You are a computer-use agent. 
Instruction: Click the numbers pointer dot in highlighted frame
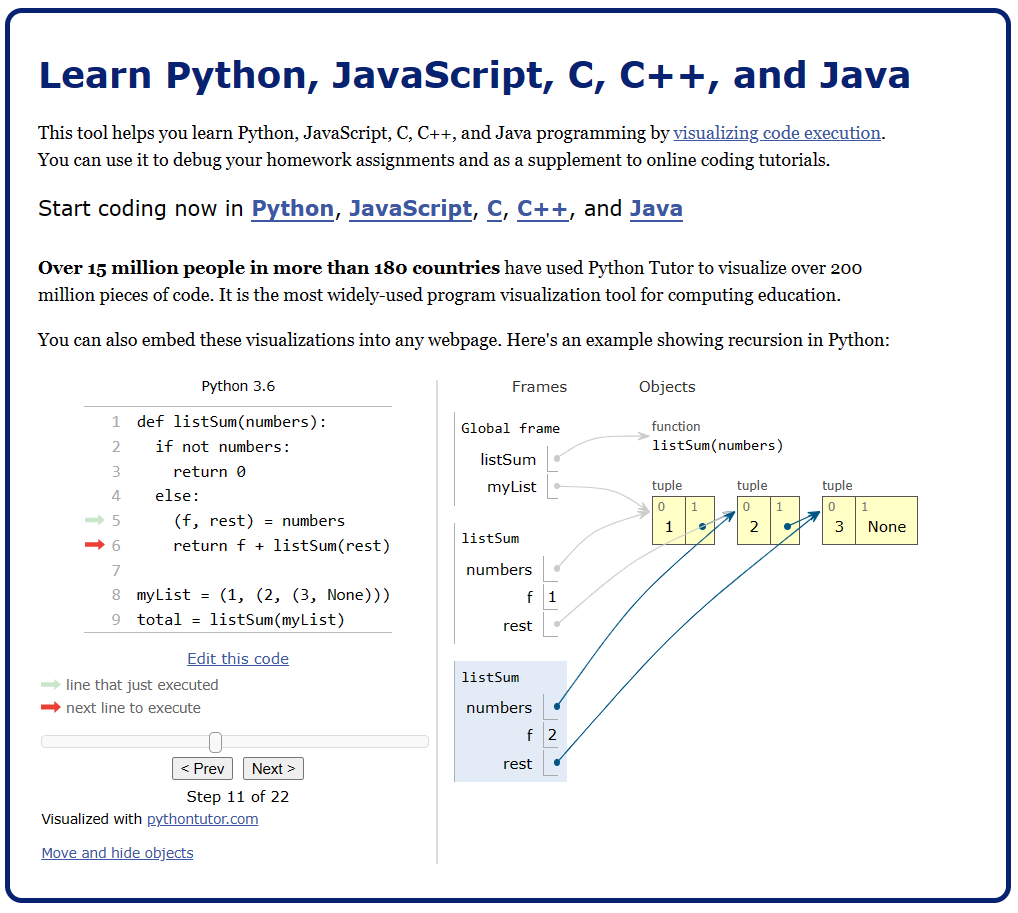click(556, 706)
